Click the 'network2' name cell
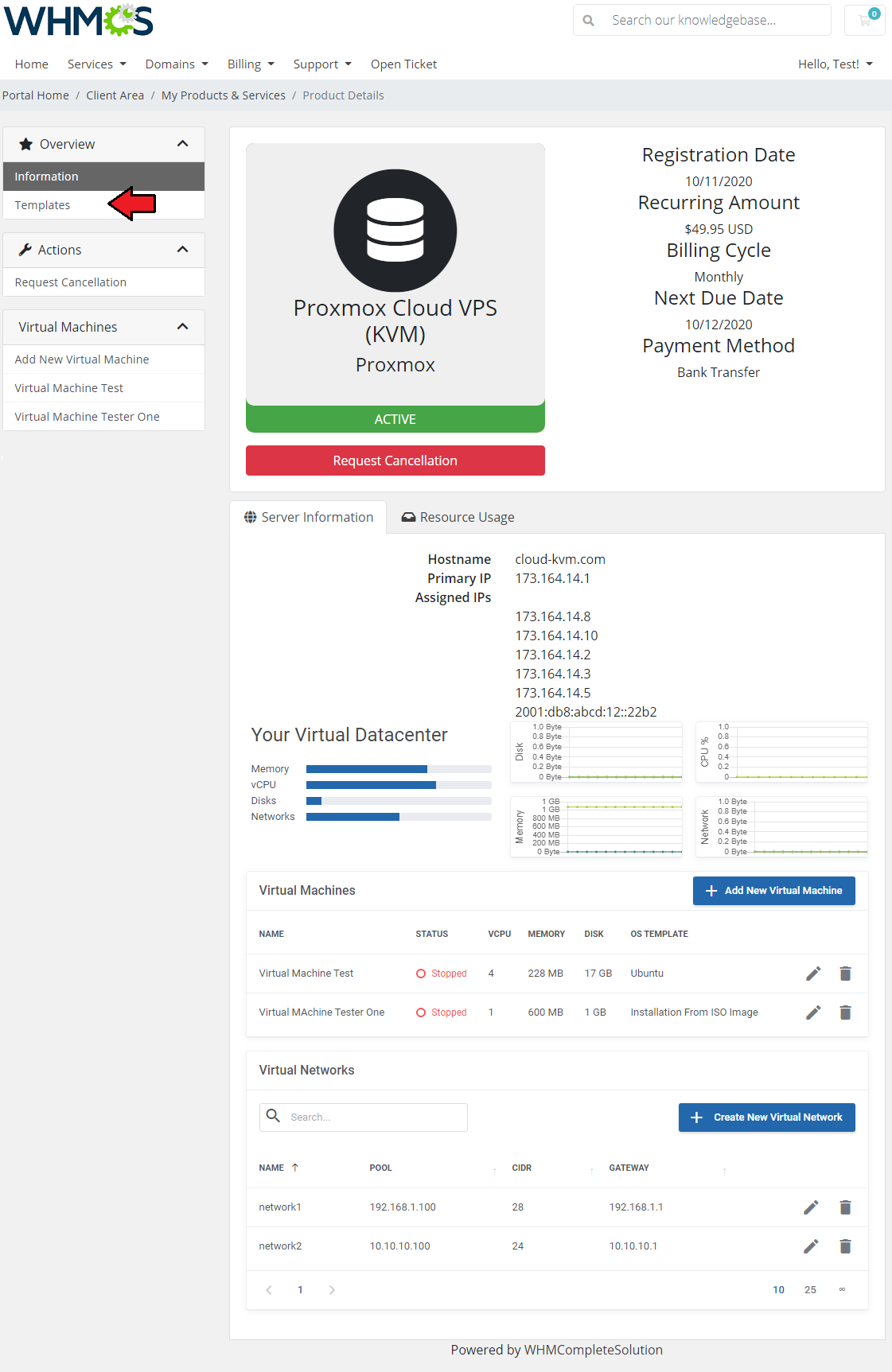Screen dimensions: 892x1372 280,1246
